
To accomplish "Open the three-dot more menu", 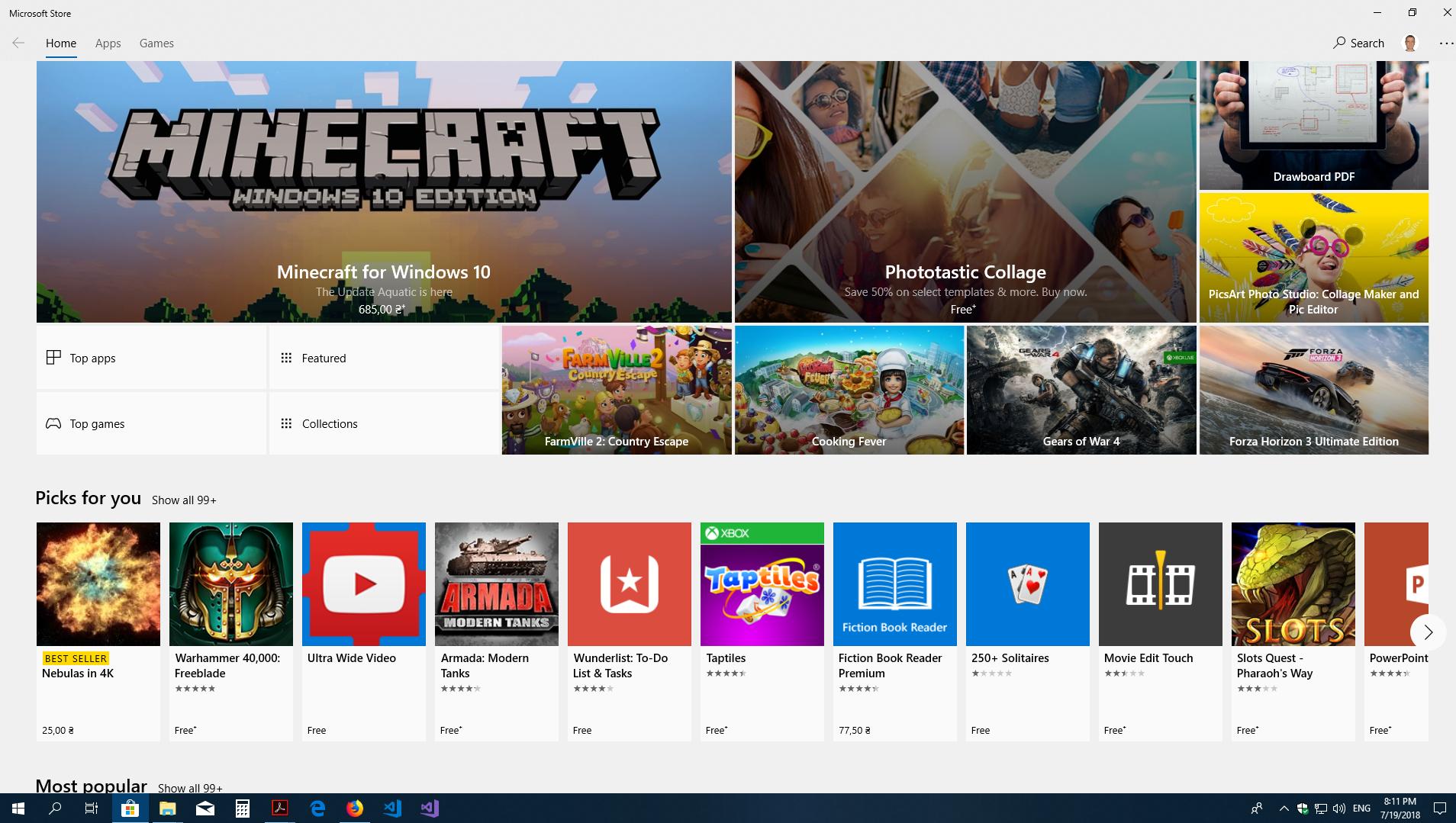I will [1446, 43].
